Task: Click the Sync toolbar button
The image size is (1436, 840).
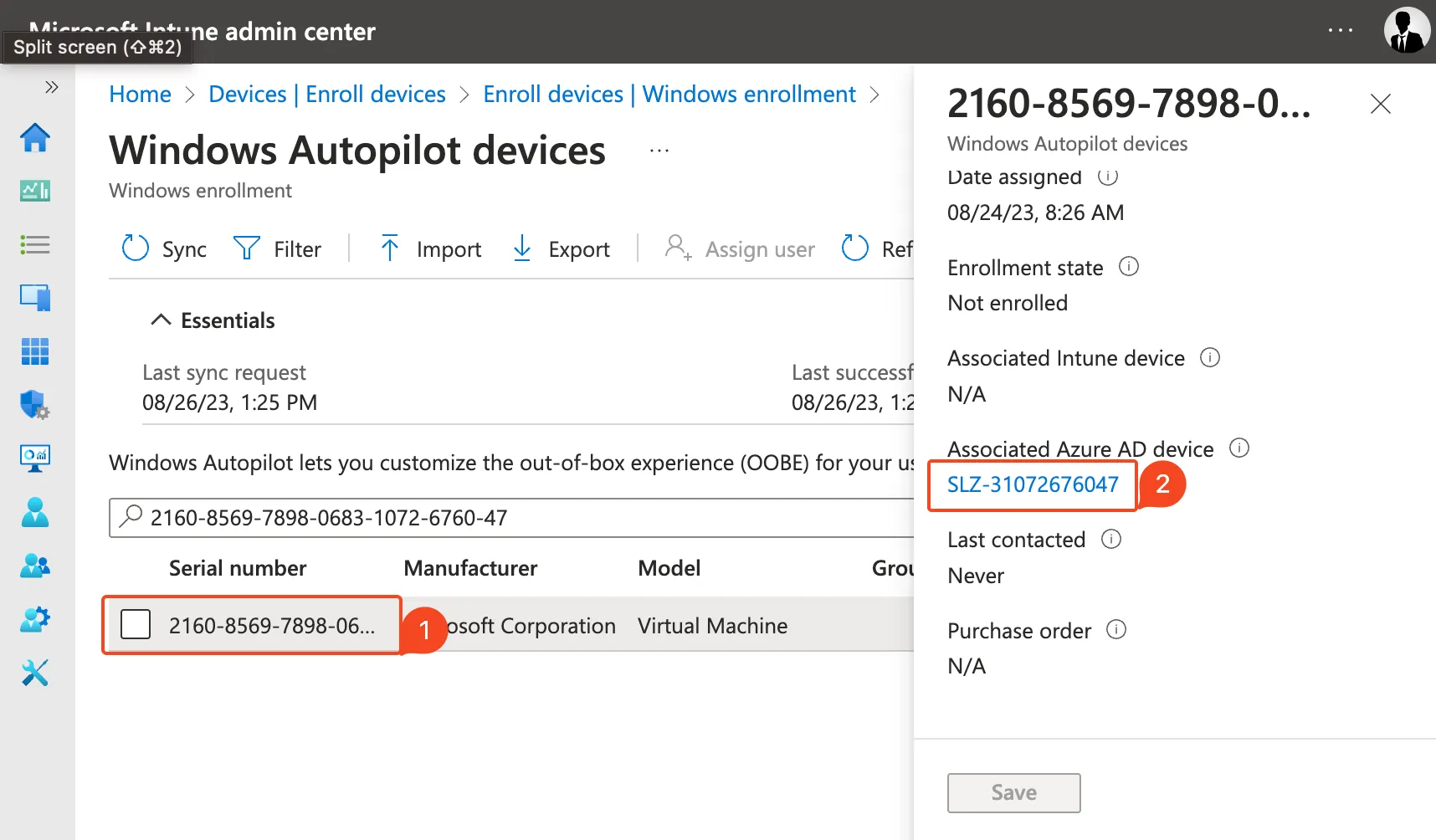Action: (x=164, y=248)
